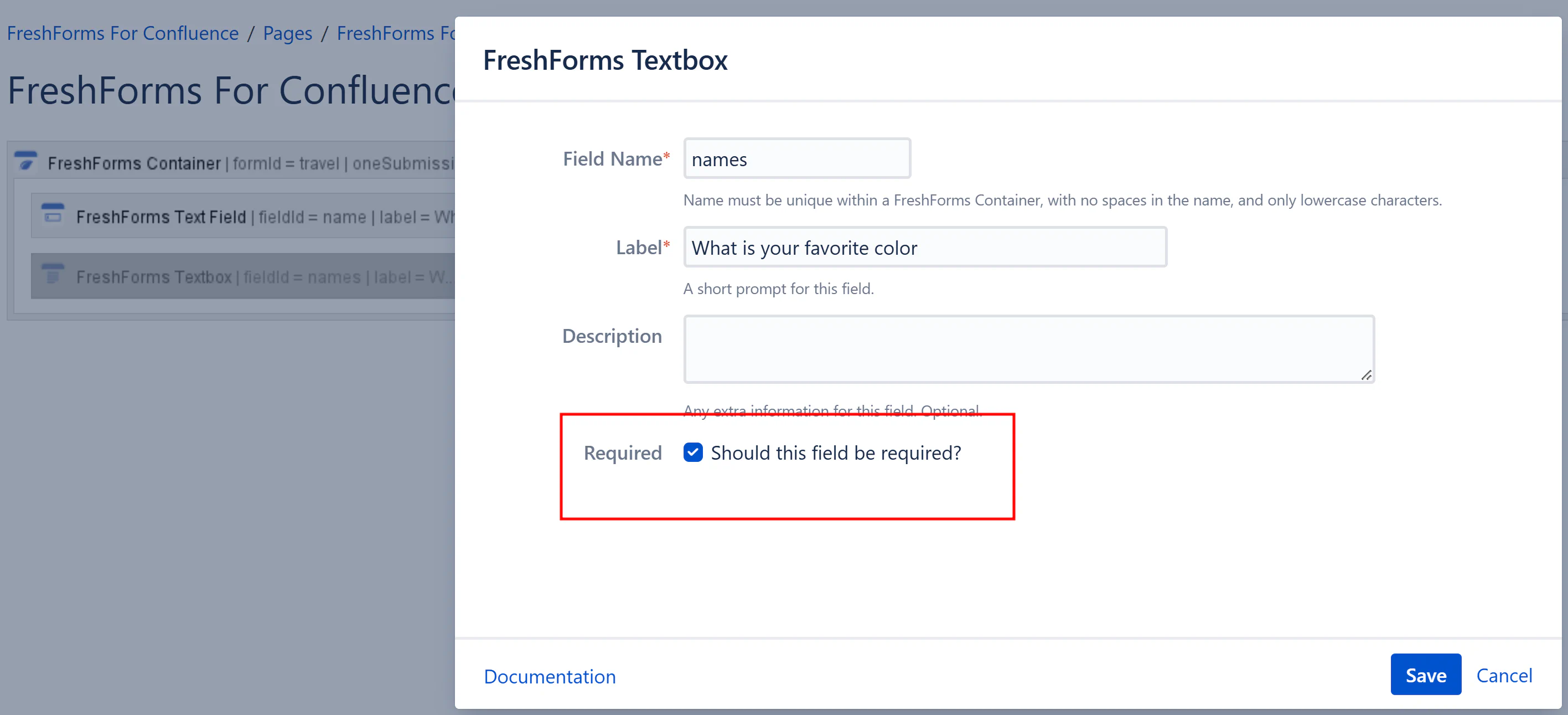Click the "Should this field be required?" label
This screenshot has height=715, width=1568.
click(836, 453)
